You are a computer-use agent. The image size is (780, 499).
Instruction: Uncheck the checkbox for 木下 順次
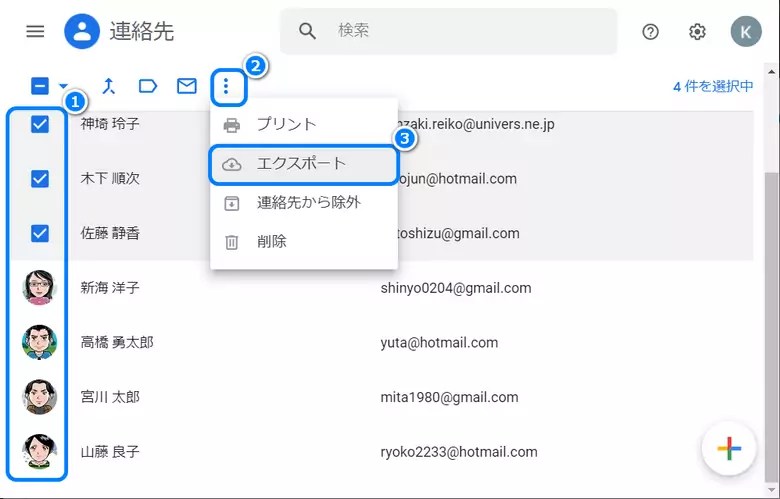pyautogui.click(x=40, y=179)
